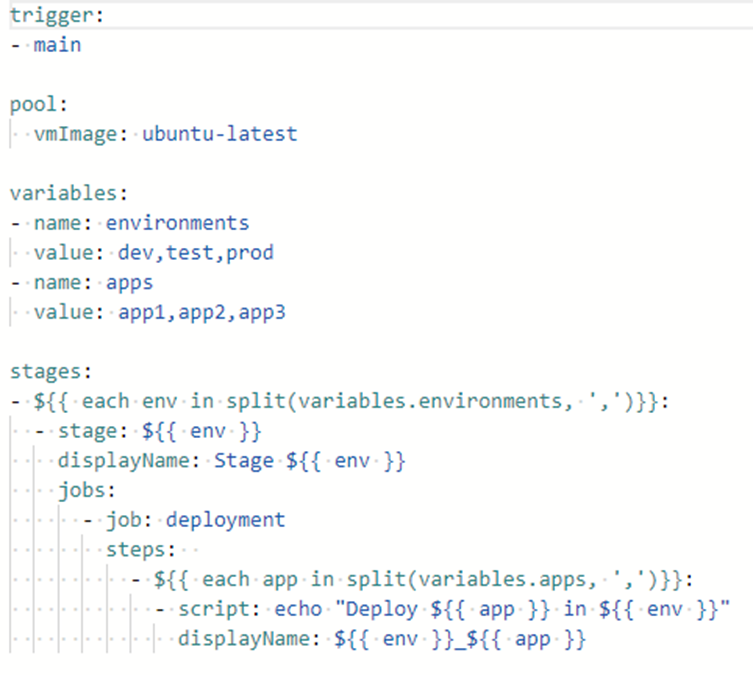Click the quoted "Deploy" string in the echo command
753x675 pixels.
pos(351,609)
